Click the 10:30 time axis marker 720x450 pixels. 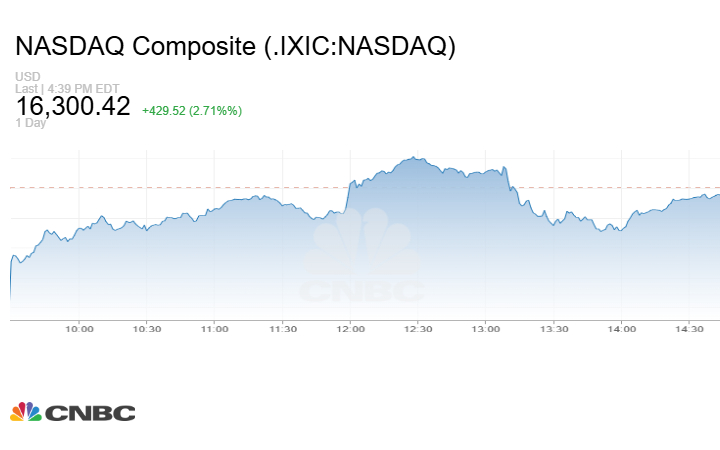pyautogui.click(x=147, y=328)
